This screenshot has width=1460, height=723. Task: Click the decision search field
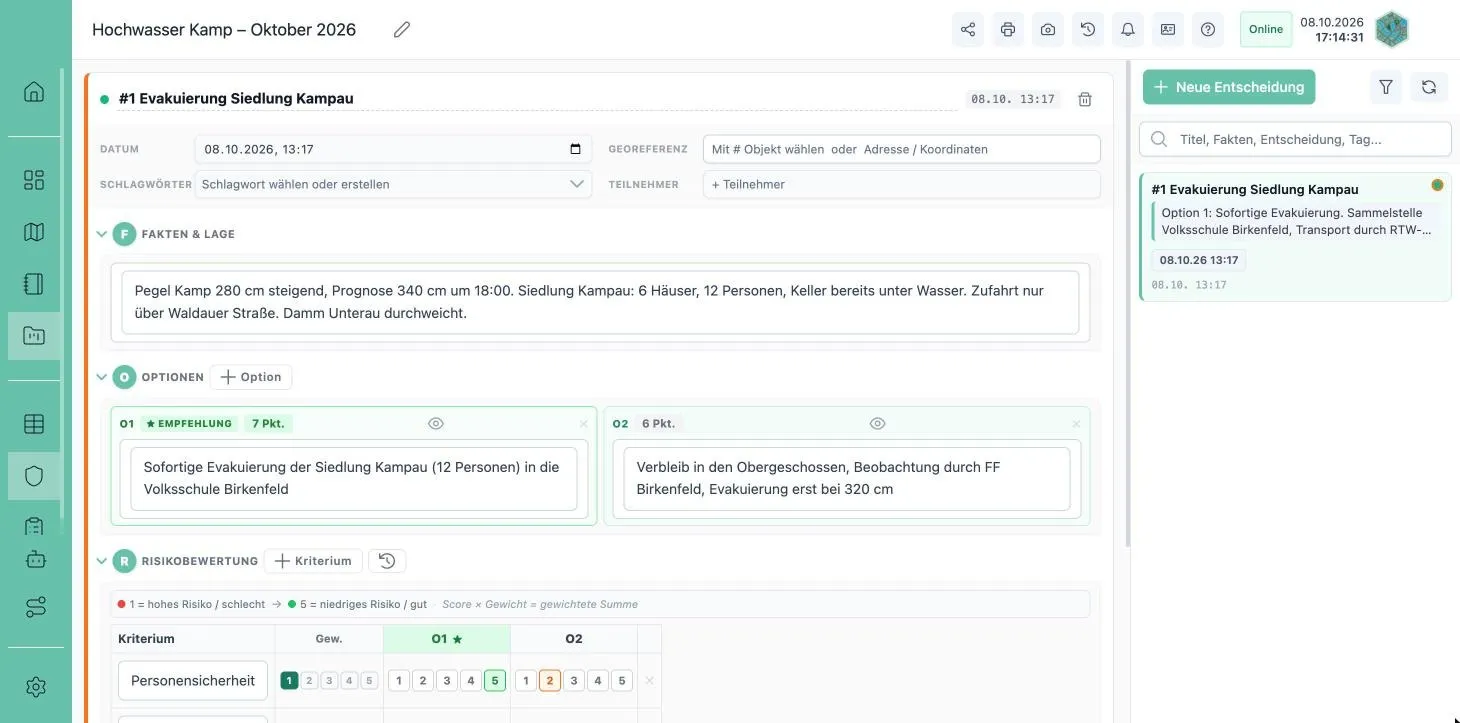1295,139
